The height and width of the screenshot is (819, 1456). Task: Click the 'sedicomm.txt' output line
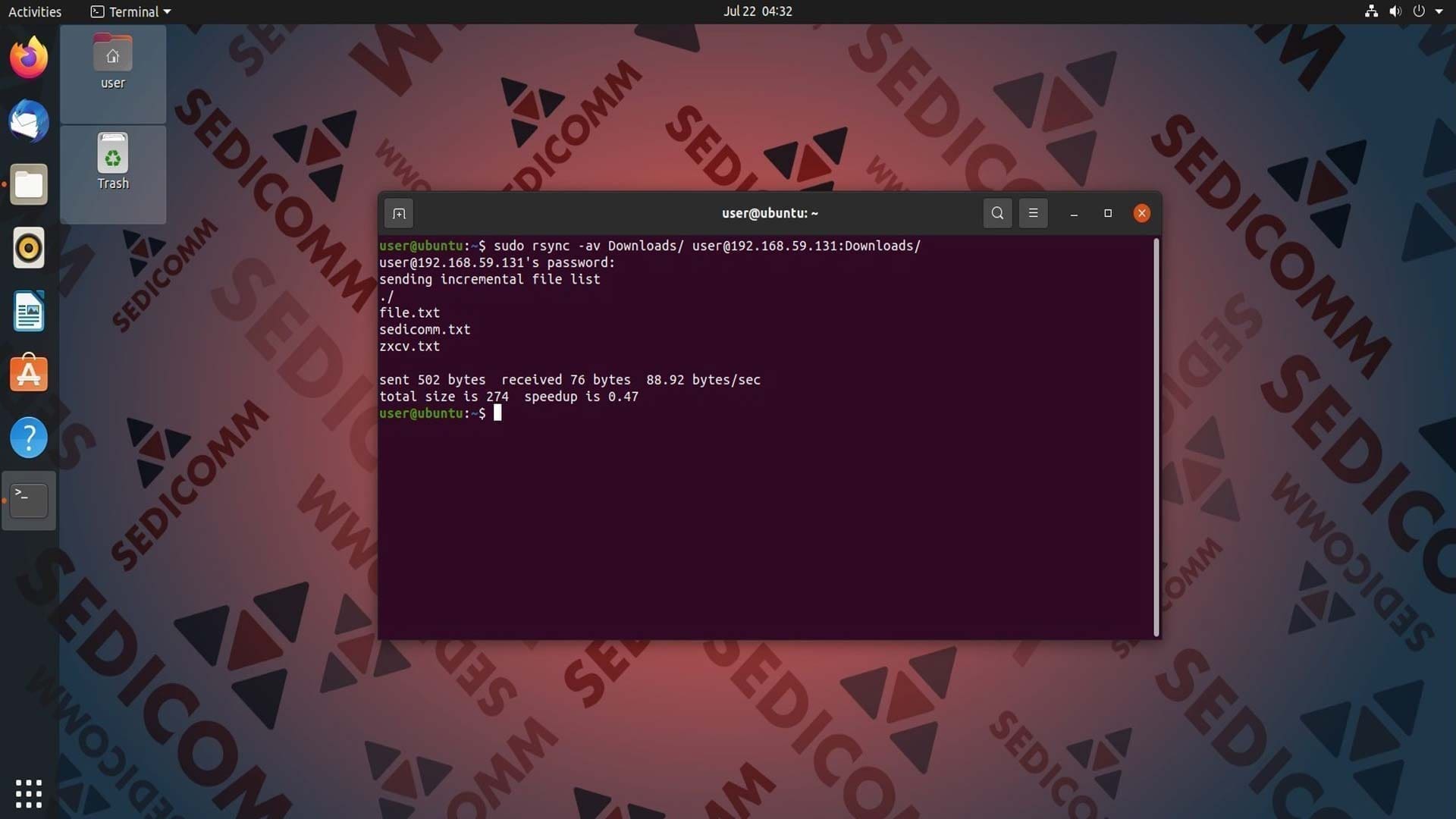click(425, 329)
